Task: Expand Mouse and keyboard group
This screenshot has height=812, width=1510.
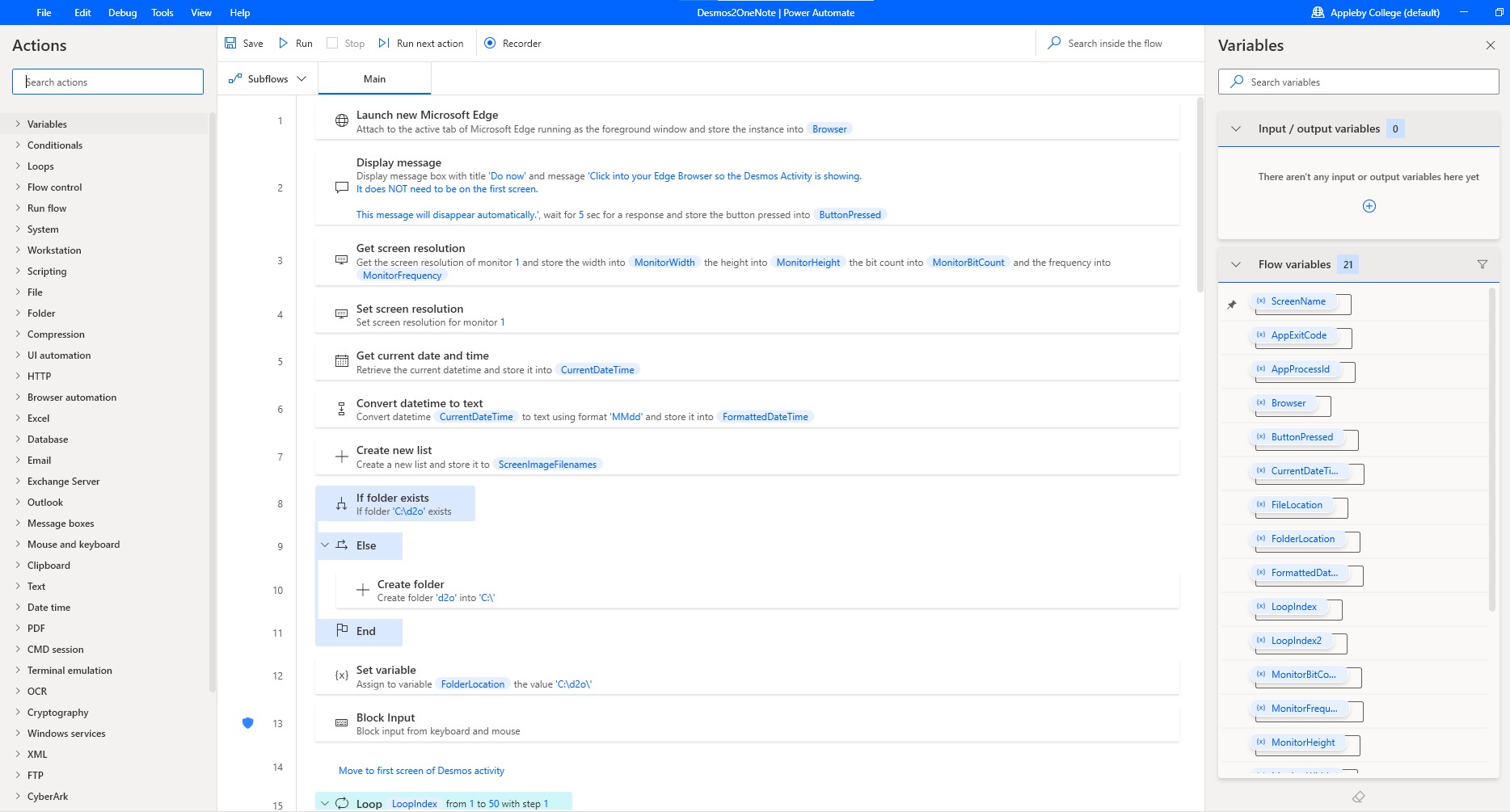Action: click(18, 544)
